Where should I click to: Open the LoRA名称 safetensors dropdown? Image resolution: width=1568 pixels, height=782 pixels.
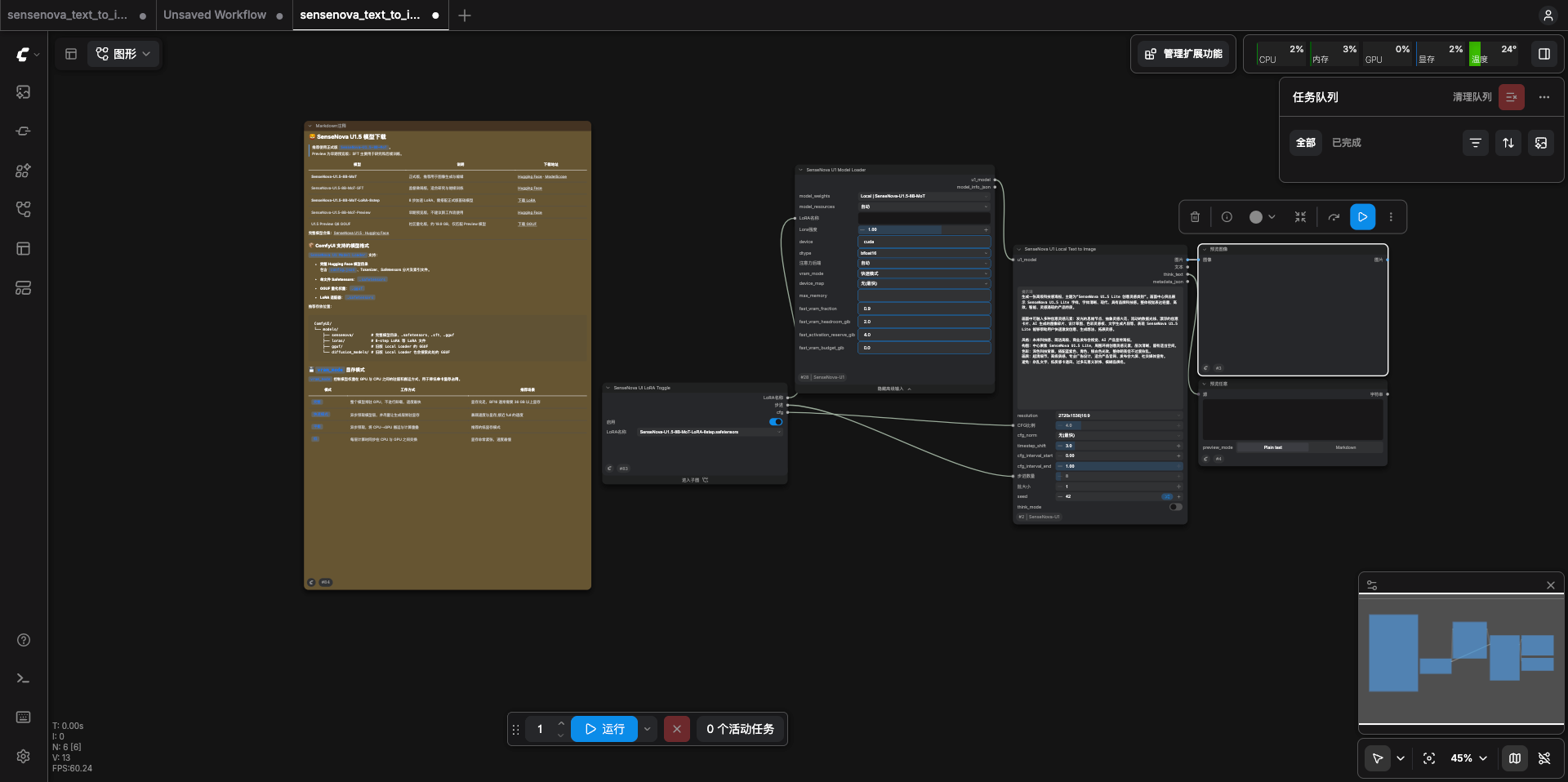[x=710, y=432]
